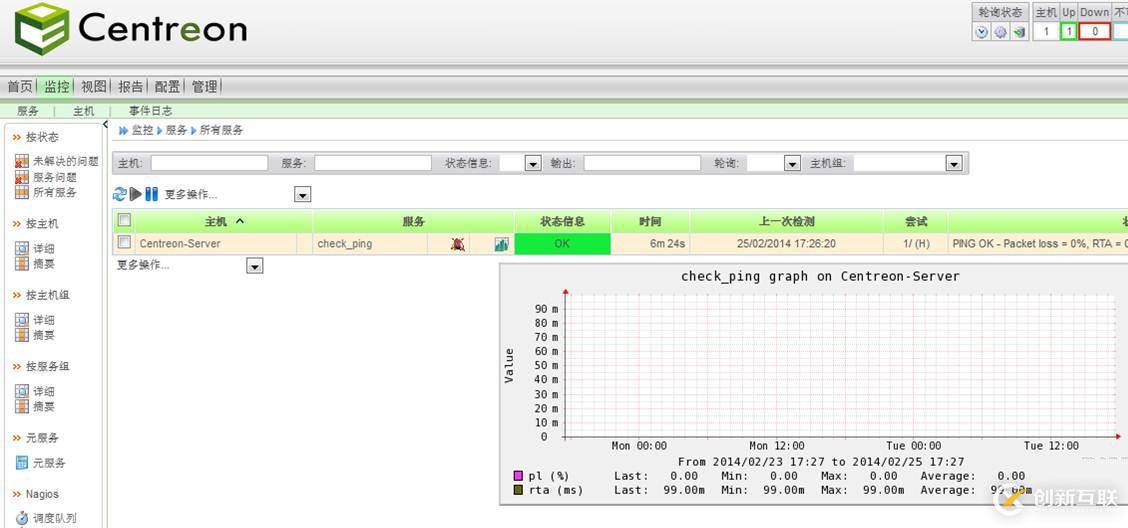Toggle the select-all checkbox in table header
The image size is (1128, 528).
click(124, 220)
